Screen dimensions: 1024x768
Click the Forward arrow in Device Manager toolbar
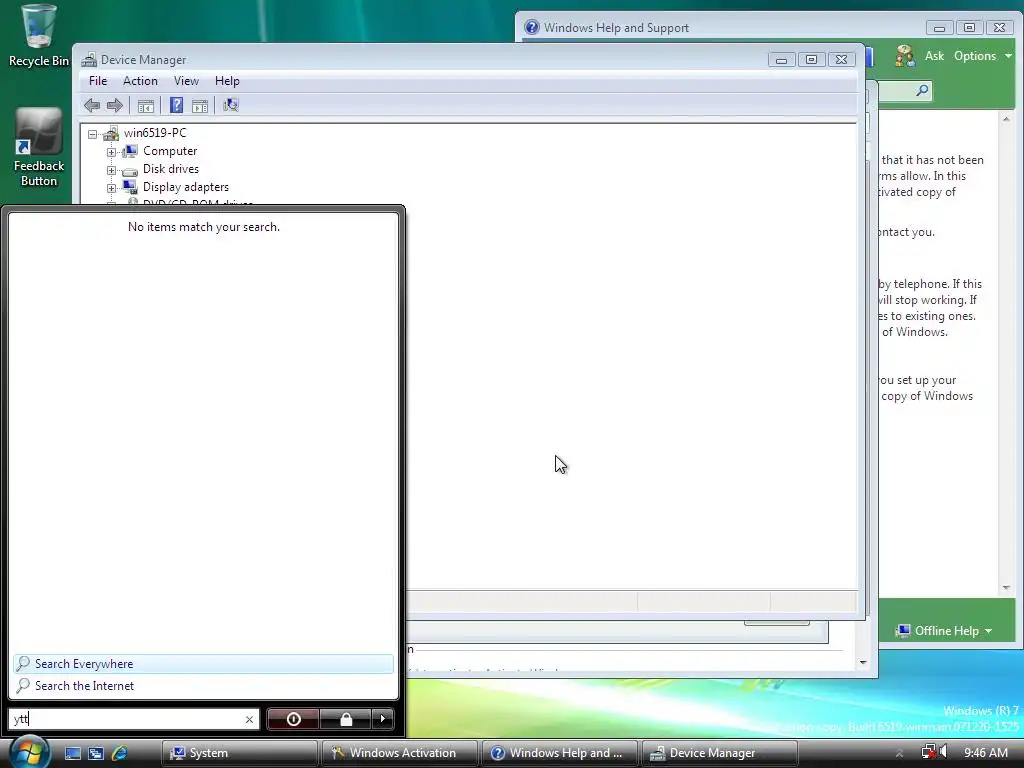click(115, 105)
